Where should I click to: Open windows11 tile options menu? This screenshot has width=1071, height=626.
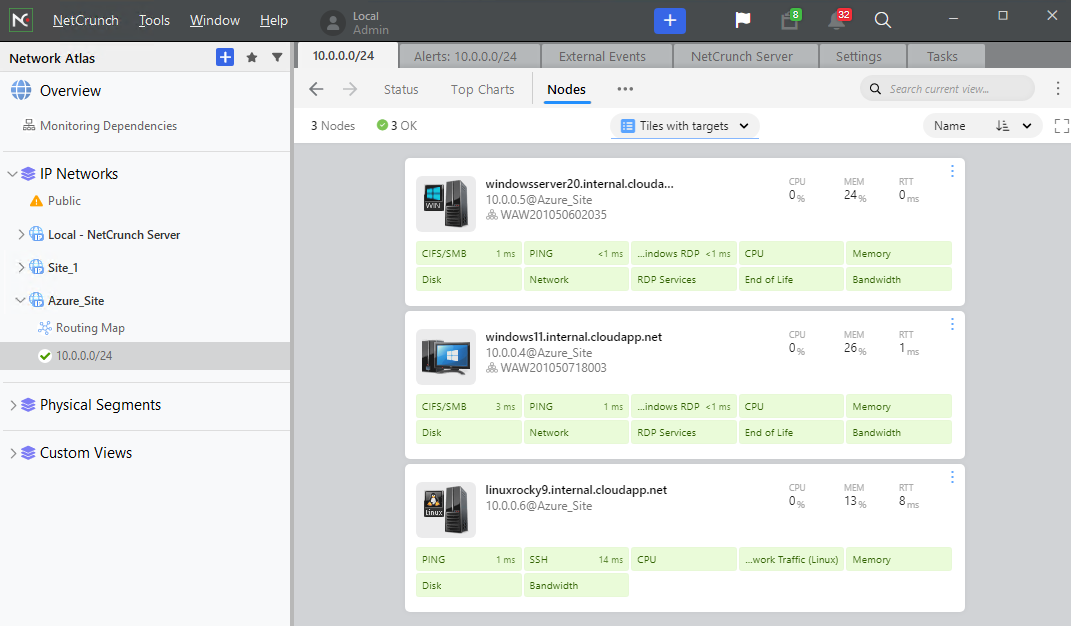(952, 324)
